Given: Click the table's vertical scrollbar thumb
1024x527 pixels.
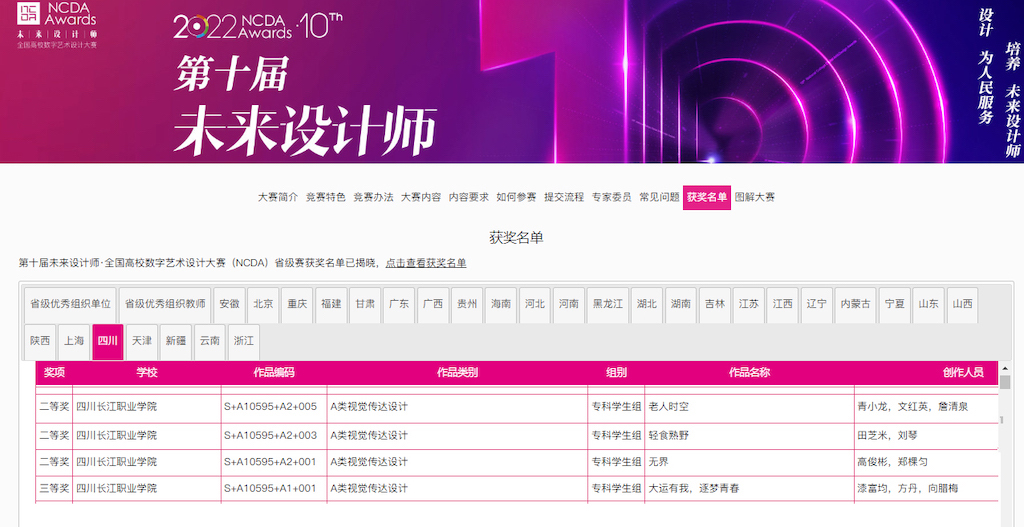Looking at the screenshot, I should (x=1005, y=382).
